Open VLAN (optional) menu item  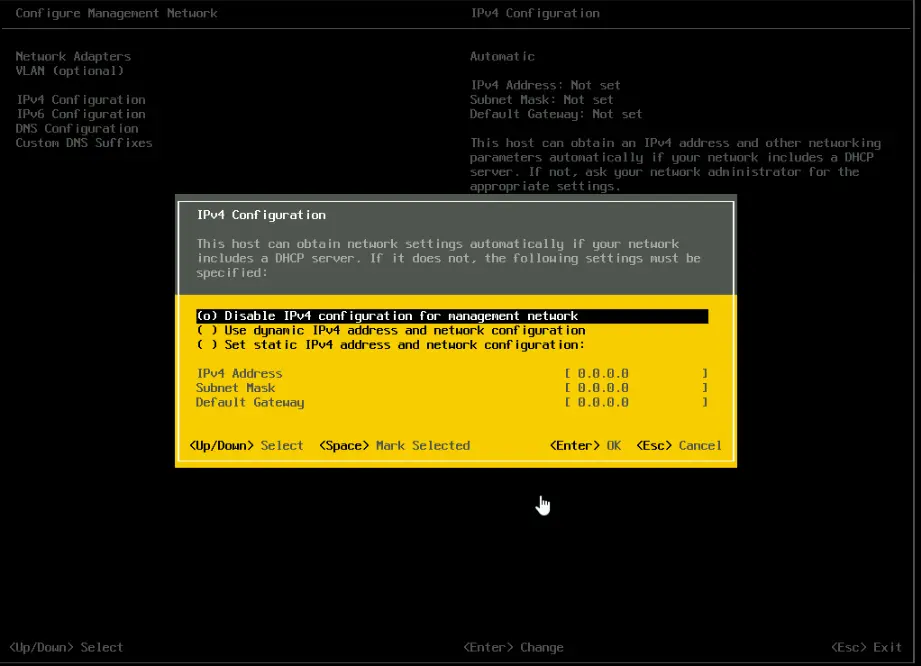70,71
